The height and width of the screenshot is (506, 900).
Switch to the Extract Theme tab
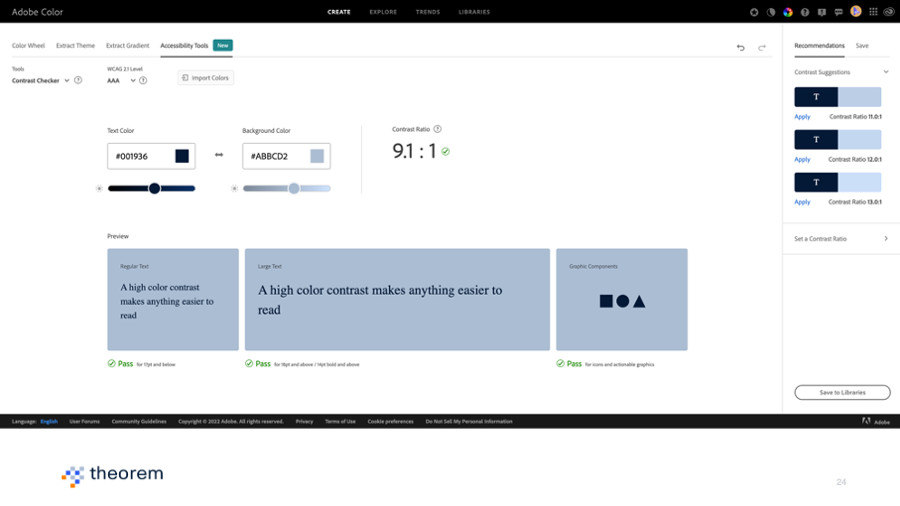coord(75,46)
